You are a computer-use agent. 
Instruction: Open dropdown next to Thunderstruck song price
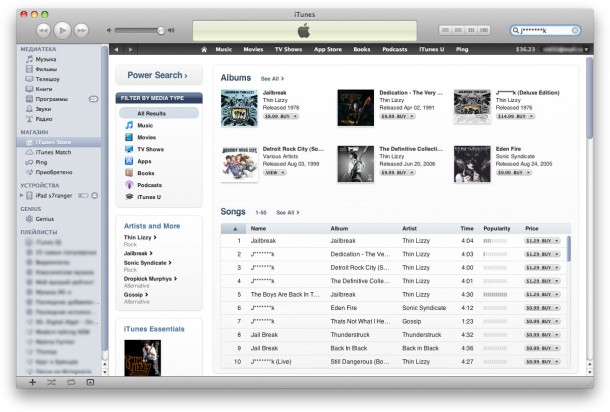click(x=559, y=334)
